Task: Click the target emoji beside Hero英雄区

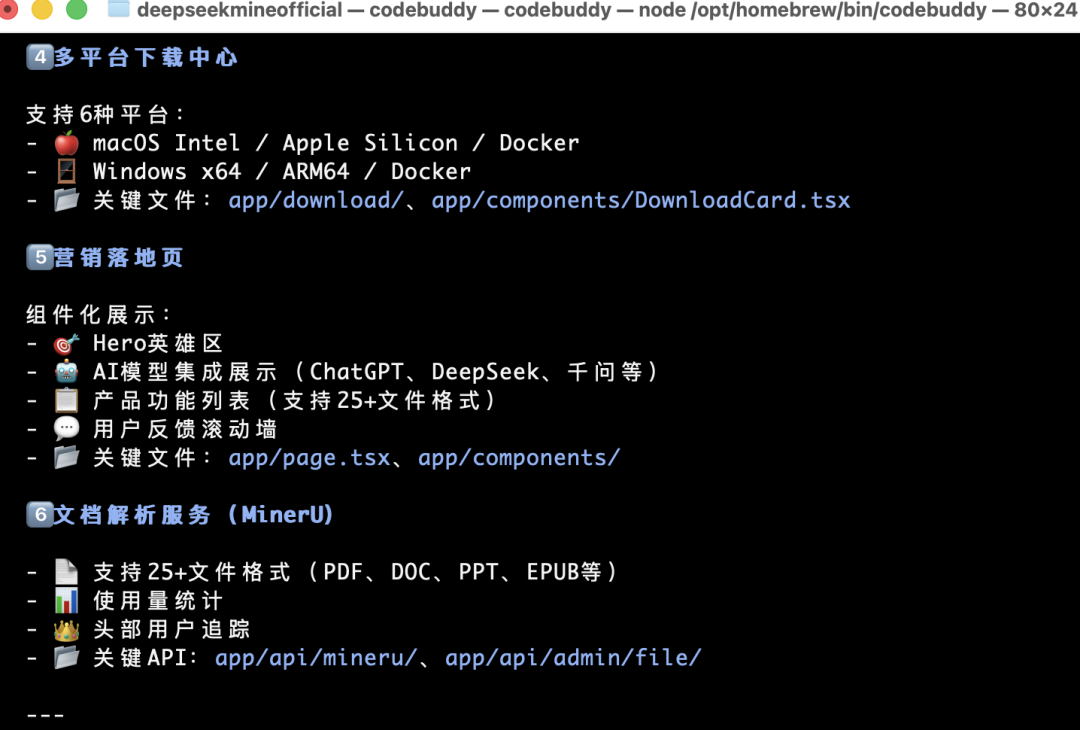Action: click(66, 344)
